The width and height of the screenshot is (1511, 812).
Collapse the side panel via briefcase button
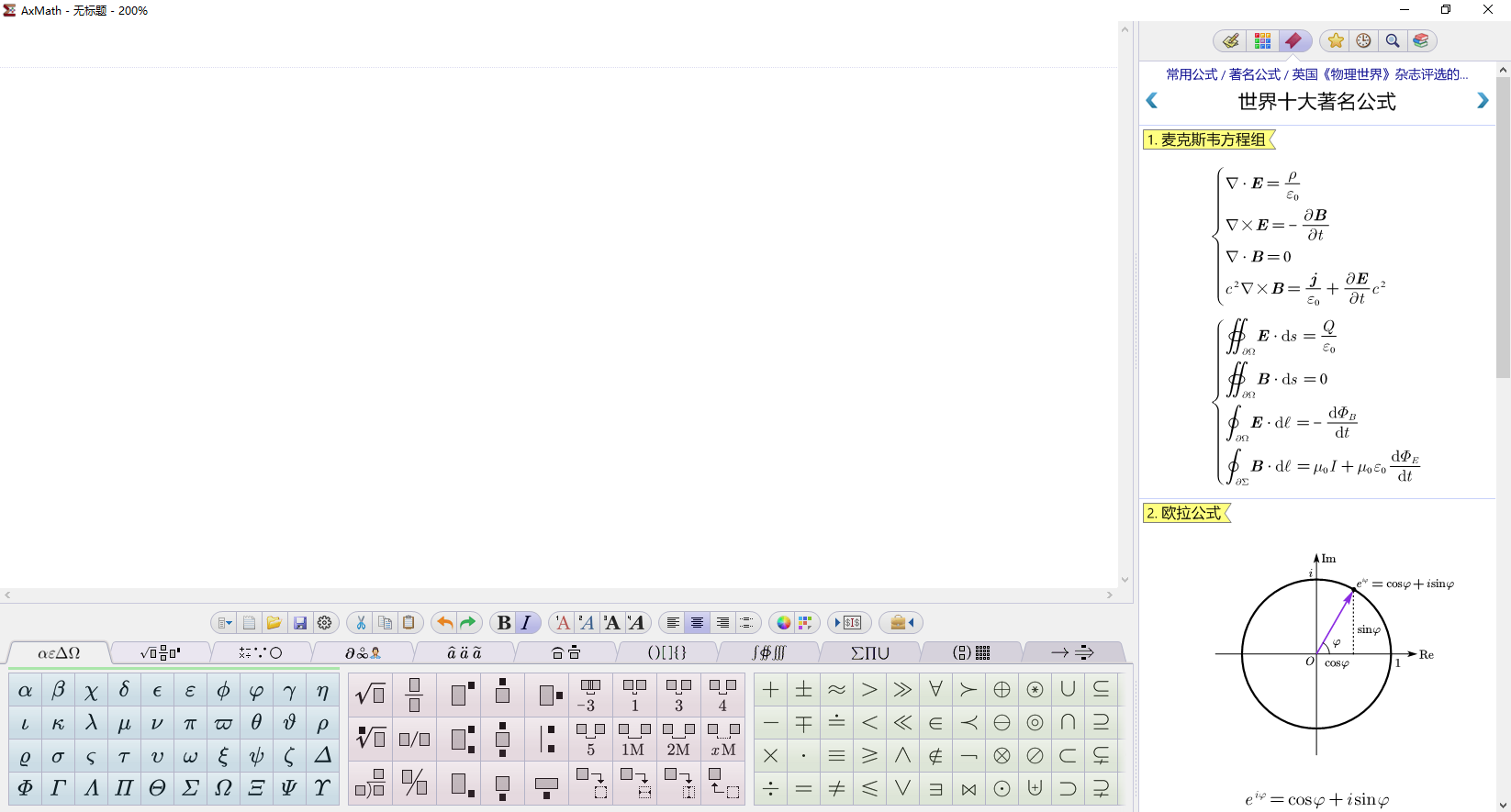(x=901, y=623)
